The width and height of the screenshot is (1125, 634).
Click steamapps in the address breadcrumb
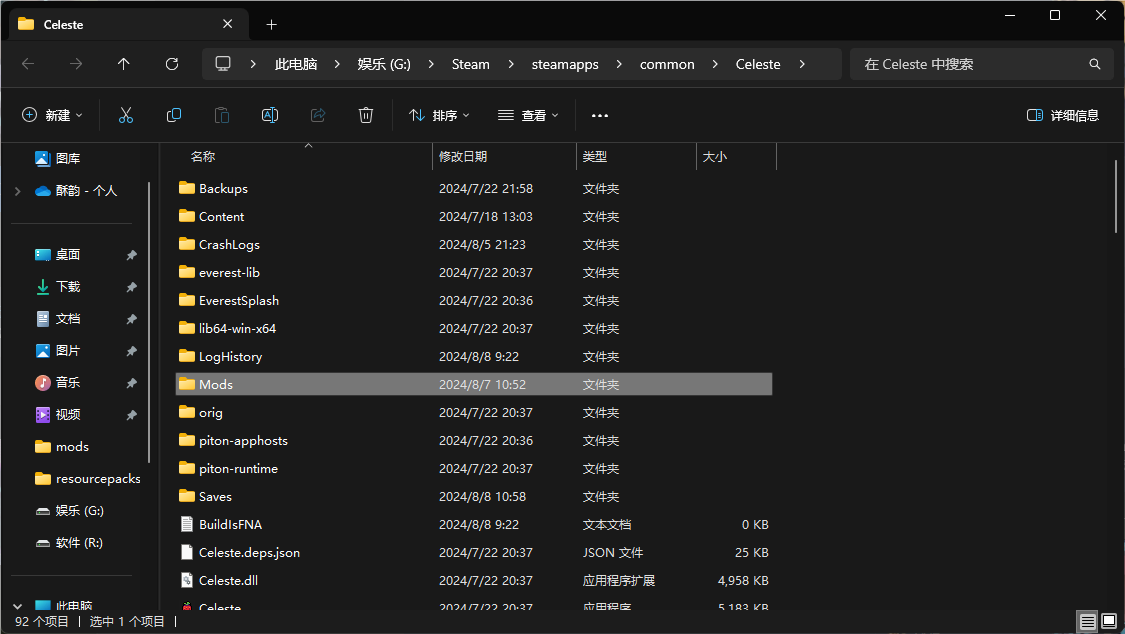565,64
